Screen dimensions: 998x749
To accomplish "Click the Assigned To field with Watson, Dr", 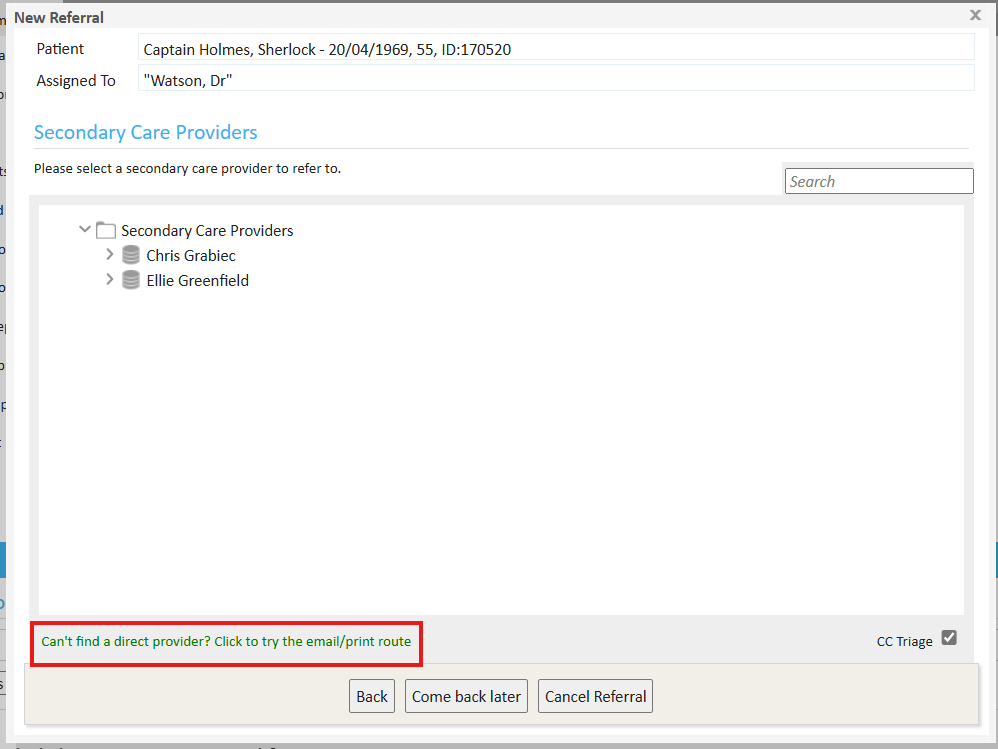I will coord(555,81).
